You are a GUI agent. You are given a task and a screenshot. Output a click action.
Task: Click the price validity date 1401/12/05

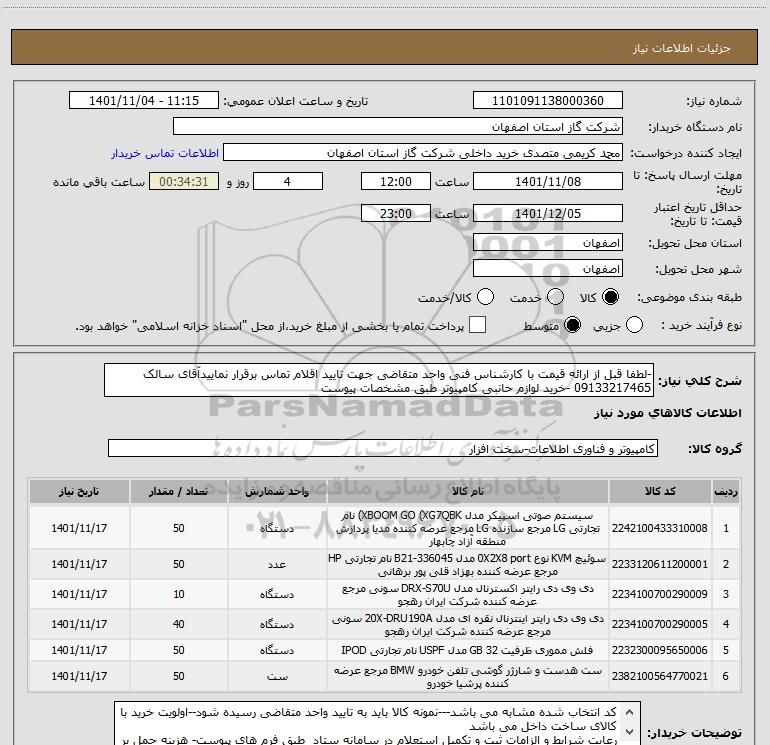(548, 213)
